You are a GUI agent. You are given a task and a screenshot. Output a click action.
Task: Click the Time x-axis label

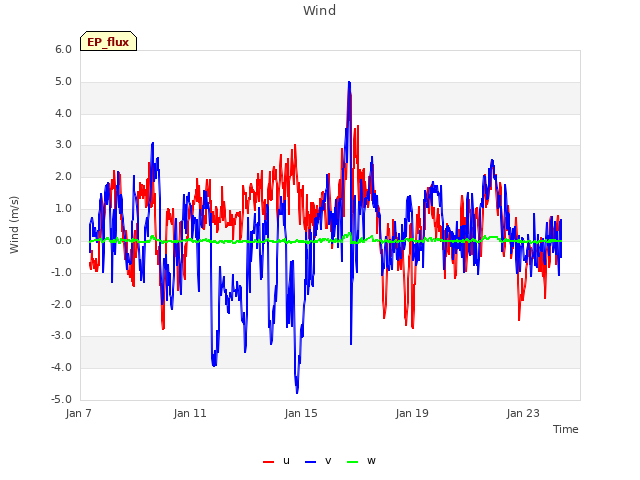tap(566, 429)
